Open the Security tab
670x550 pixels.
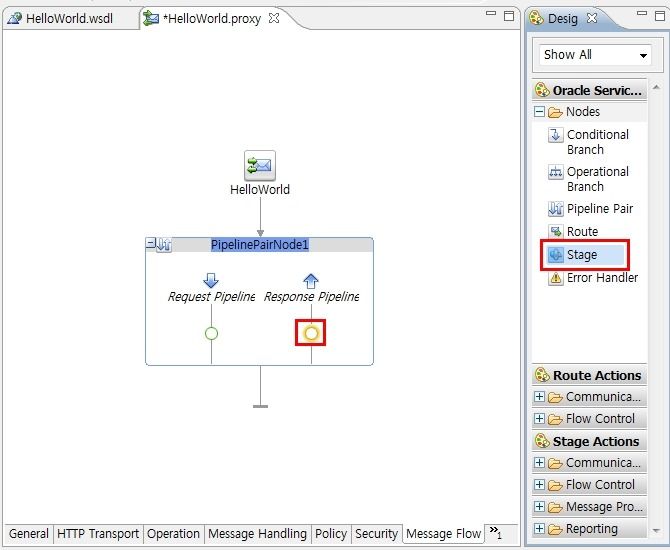coord(376,534)
